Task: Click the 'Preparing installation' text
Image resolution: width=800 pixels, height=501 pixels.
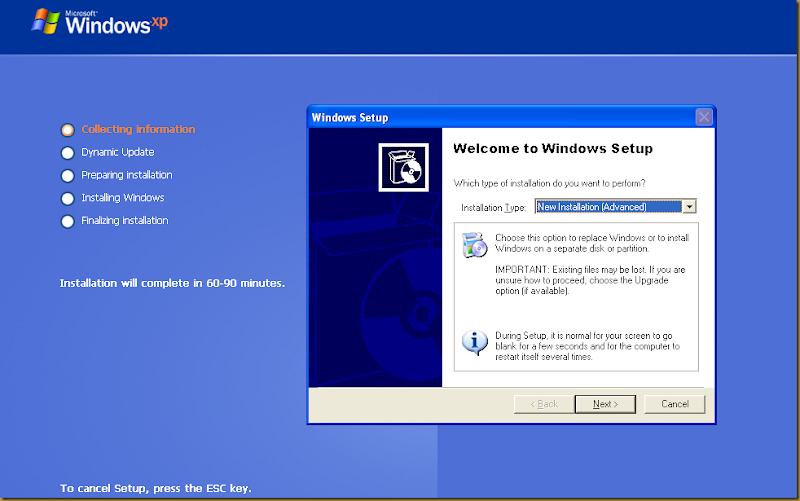Action: 127,175
